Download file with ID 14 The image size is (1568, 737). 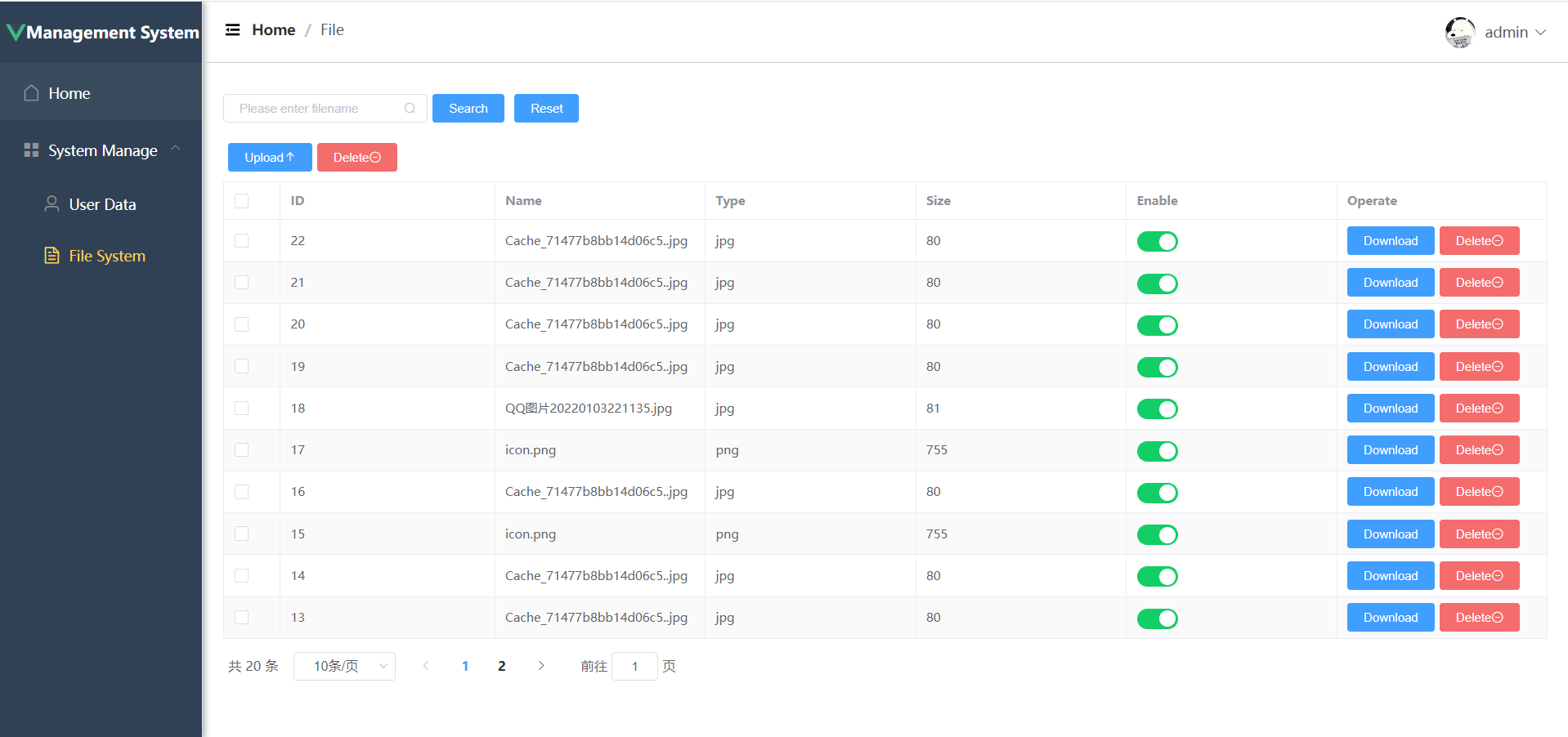coord(1391,576)
